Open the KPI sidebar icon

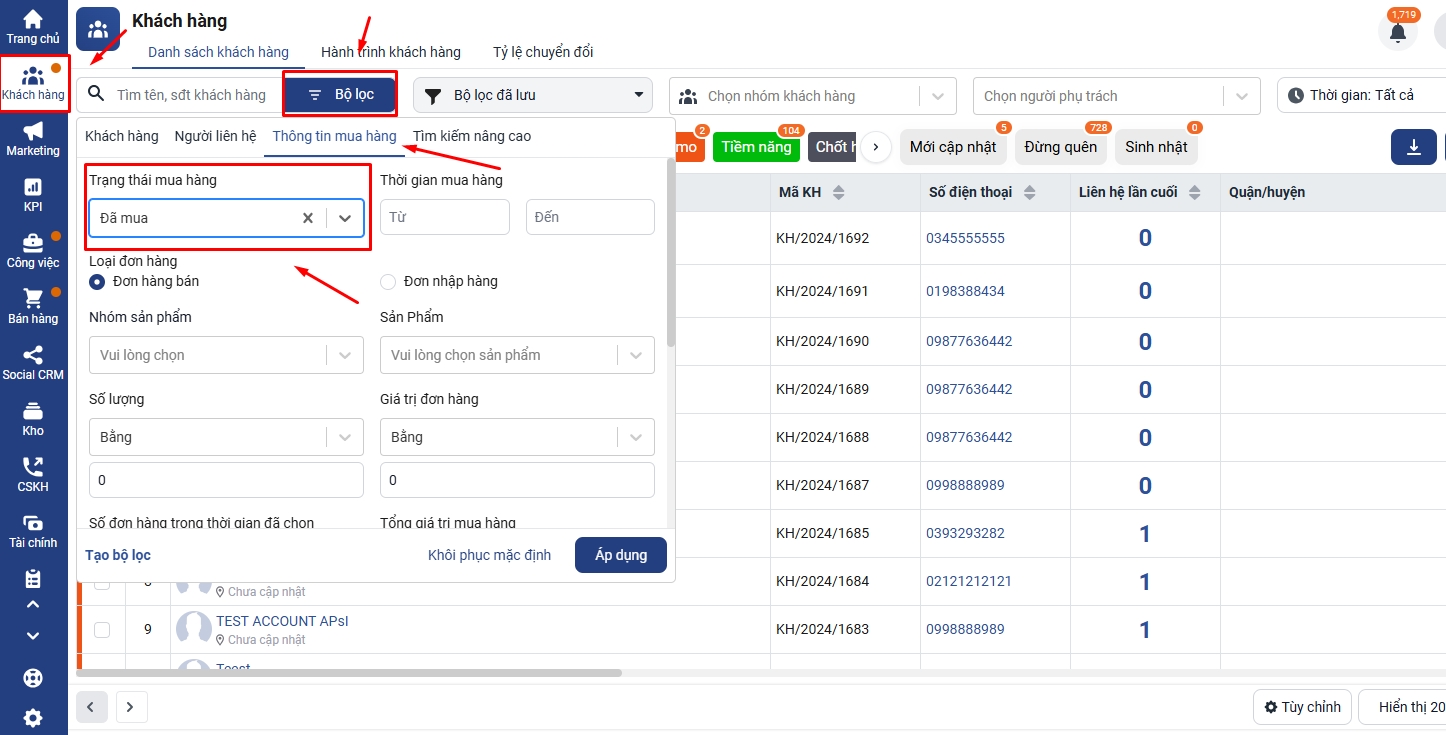coord(33,194)
